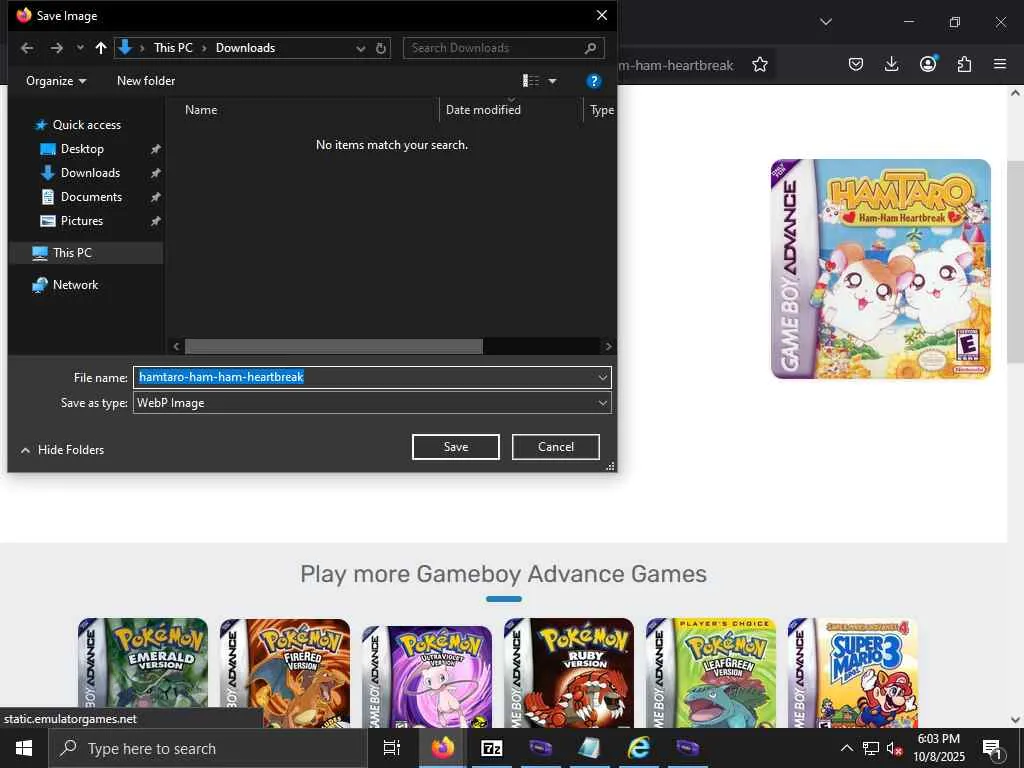Collapse with Hide Folders

click(63, 450)
